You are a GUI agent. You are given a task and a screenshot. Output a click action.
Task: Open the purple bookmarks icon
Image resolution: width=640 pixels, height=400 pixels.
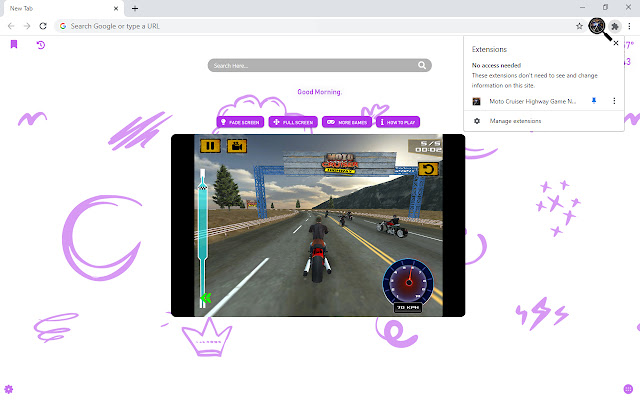[14, 44]
